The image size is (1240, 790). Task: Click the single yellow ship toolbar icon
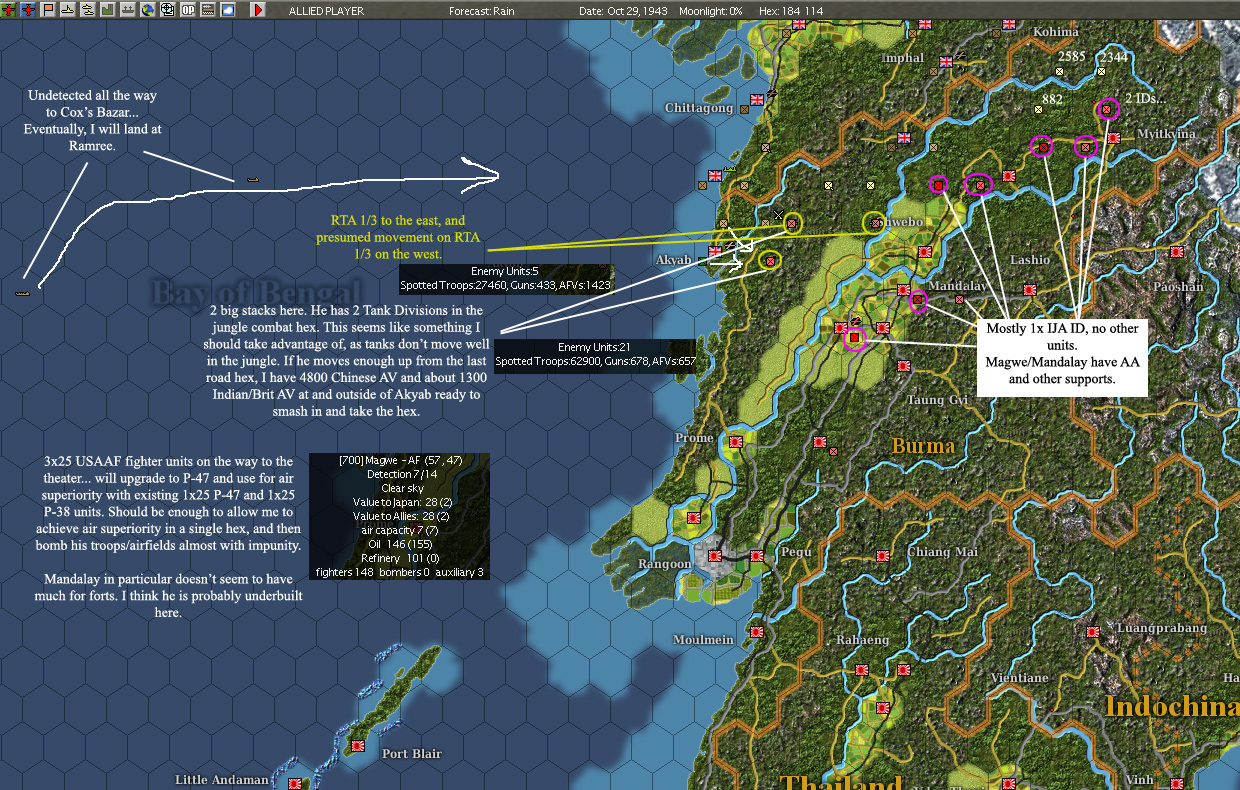68,10
